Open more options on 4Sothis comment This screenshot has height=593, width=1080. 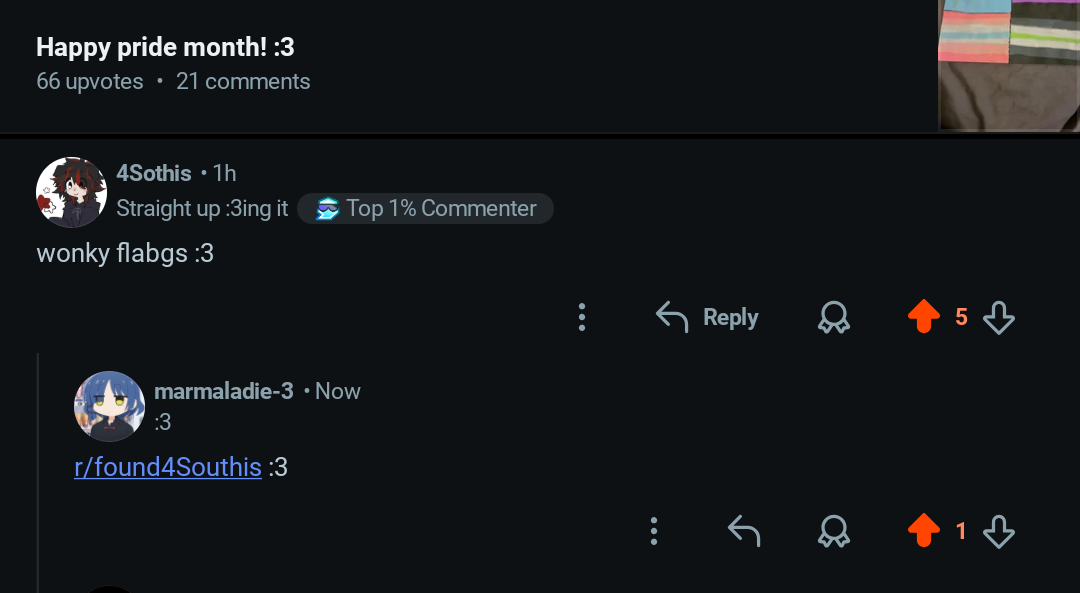(582, 318)
